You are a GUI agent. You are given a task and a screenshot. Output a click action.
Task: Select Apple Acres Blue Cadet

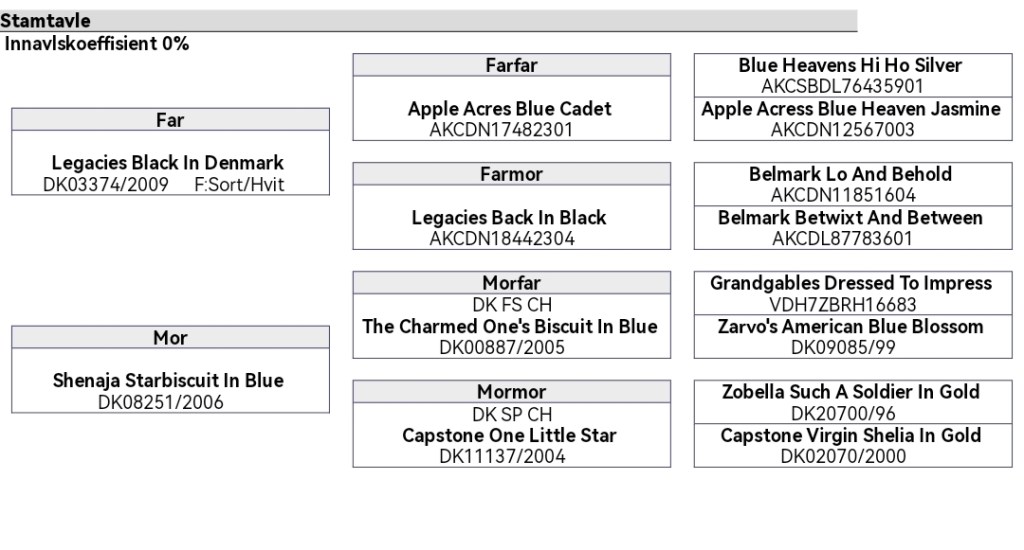510,109
